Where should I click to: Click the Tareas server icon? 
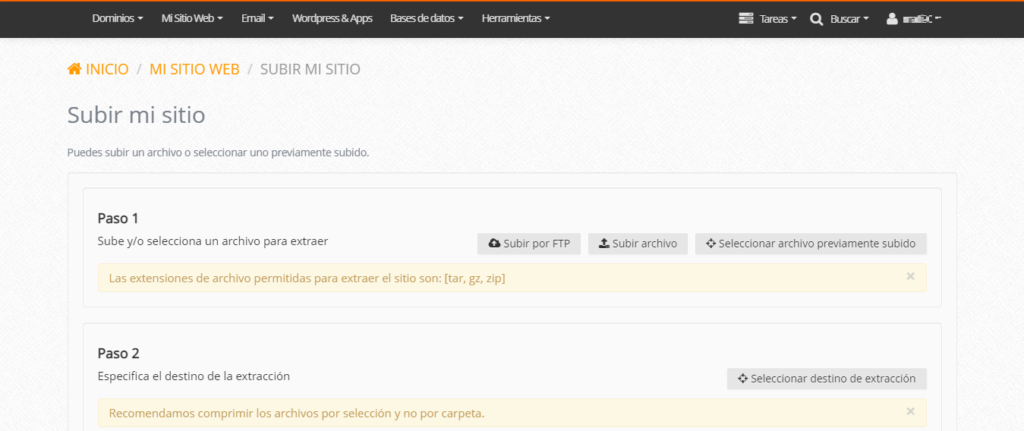[746, 19]
